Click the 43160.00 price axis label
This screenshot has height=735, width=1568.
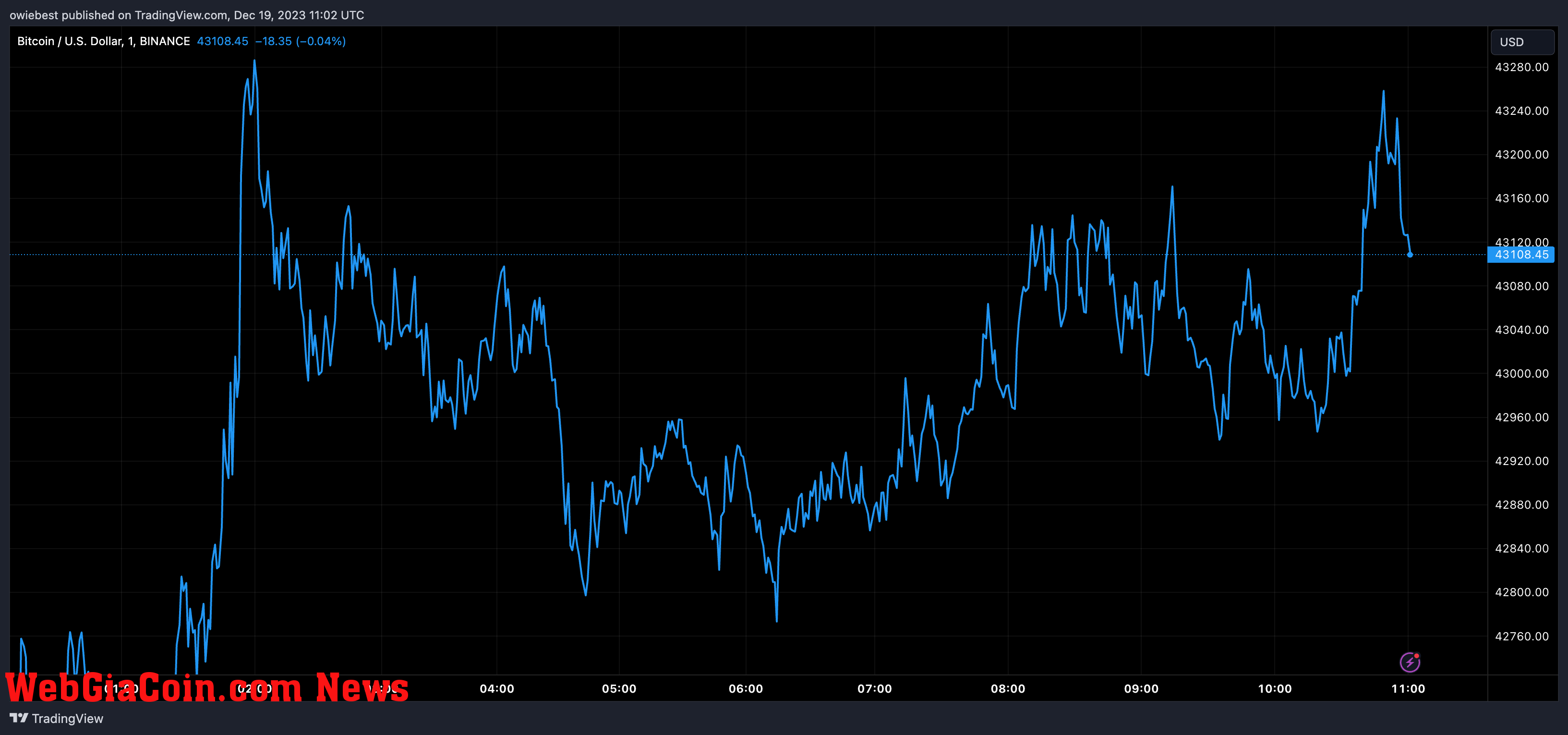tap(1522, 198)
